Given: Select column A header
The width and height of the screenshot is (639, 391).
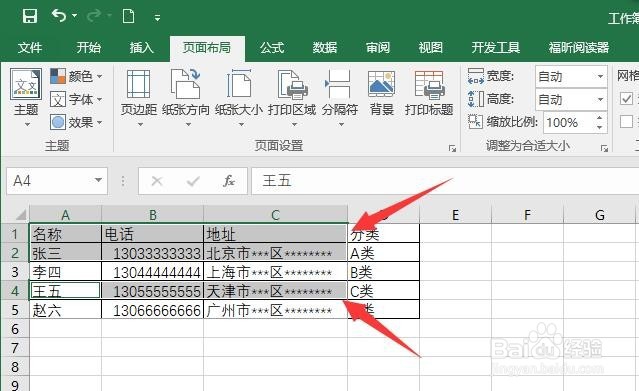Looking at the screenshot, I should [65, 214].
